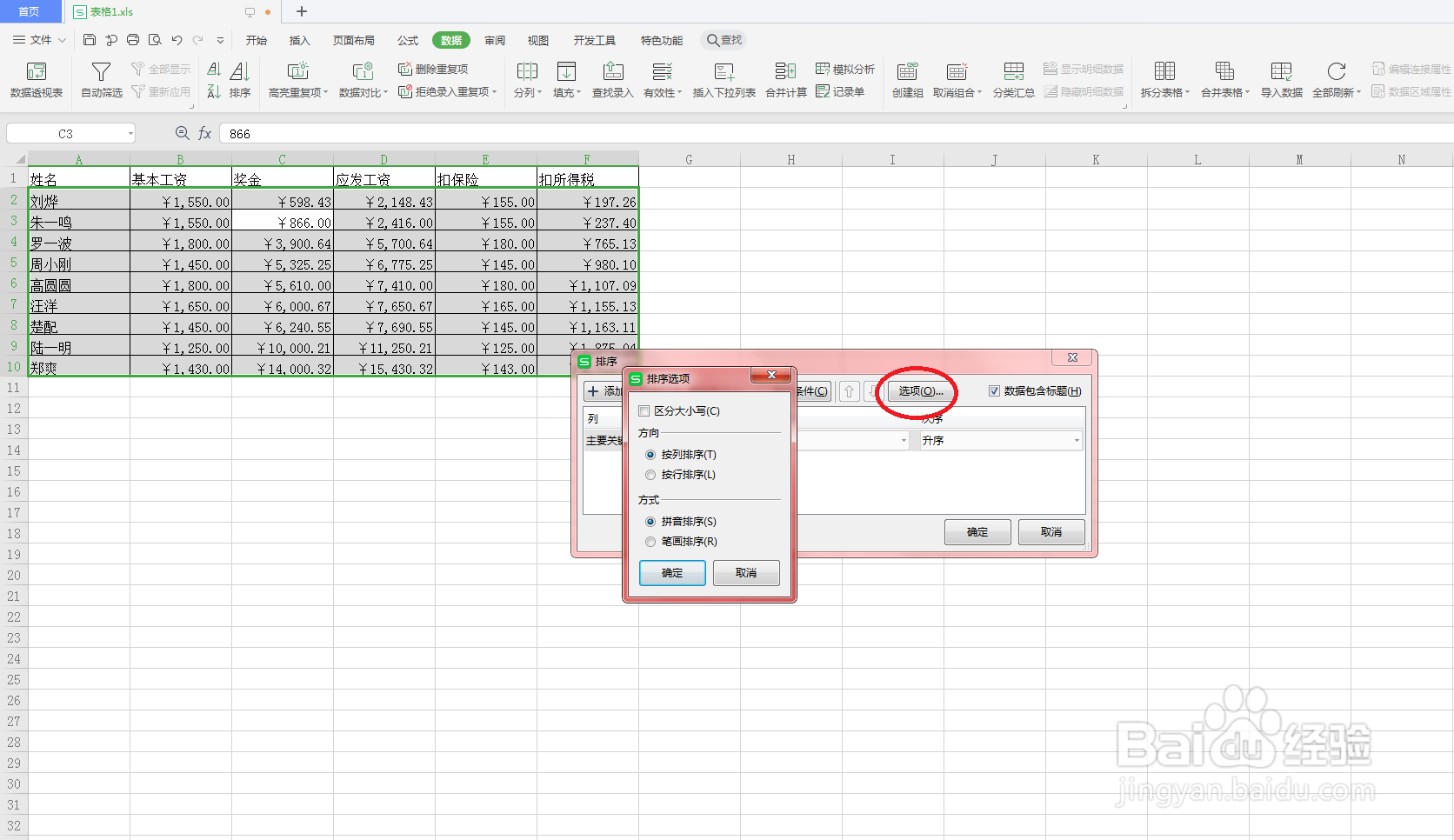Toggle data contains headers (数据包含标题) checkbox
The height and width of the screenshot is (840, 1454).
point(994,391)
